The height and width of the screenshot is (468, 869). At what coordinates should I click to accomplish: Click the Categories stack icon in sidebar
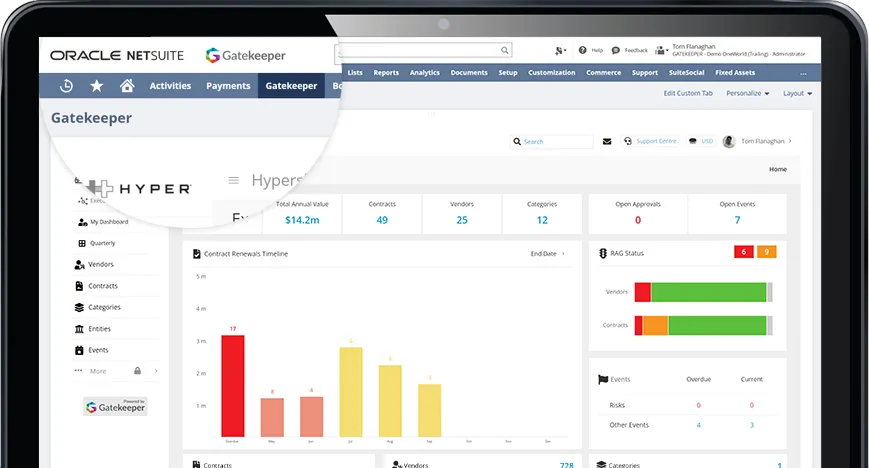pos(79,307)
